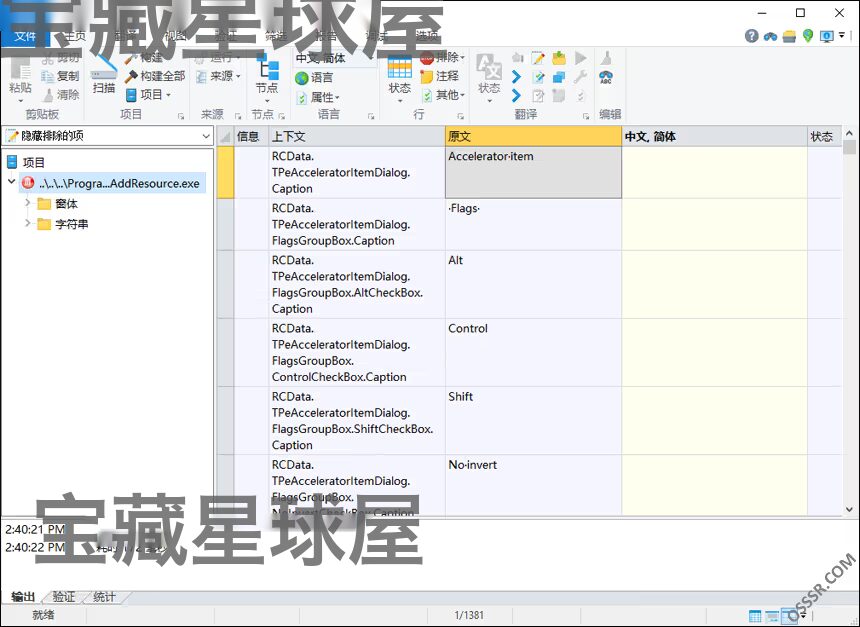Click the yellow folder import icon in 翻译 group
The width and height of the screenshot is (860, 627).
[x=559, y=58]
